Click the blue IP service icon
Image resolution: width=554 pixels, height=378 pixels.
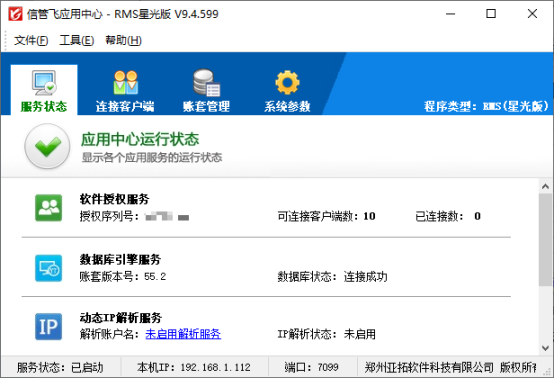48,326
